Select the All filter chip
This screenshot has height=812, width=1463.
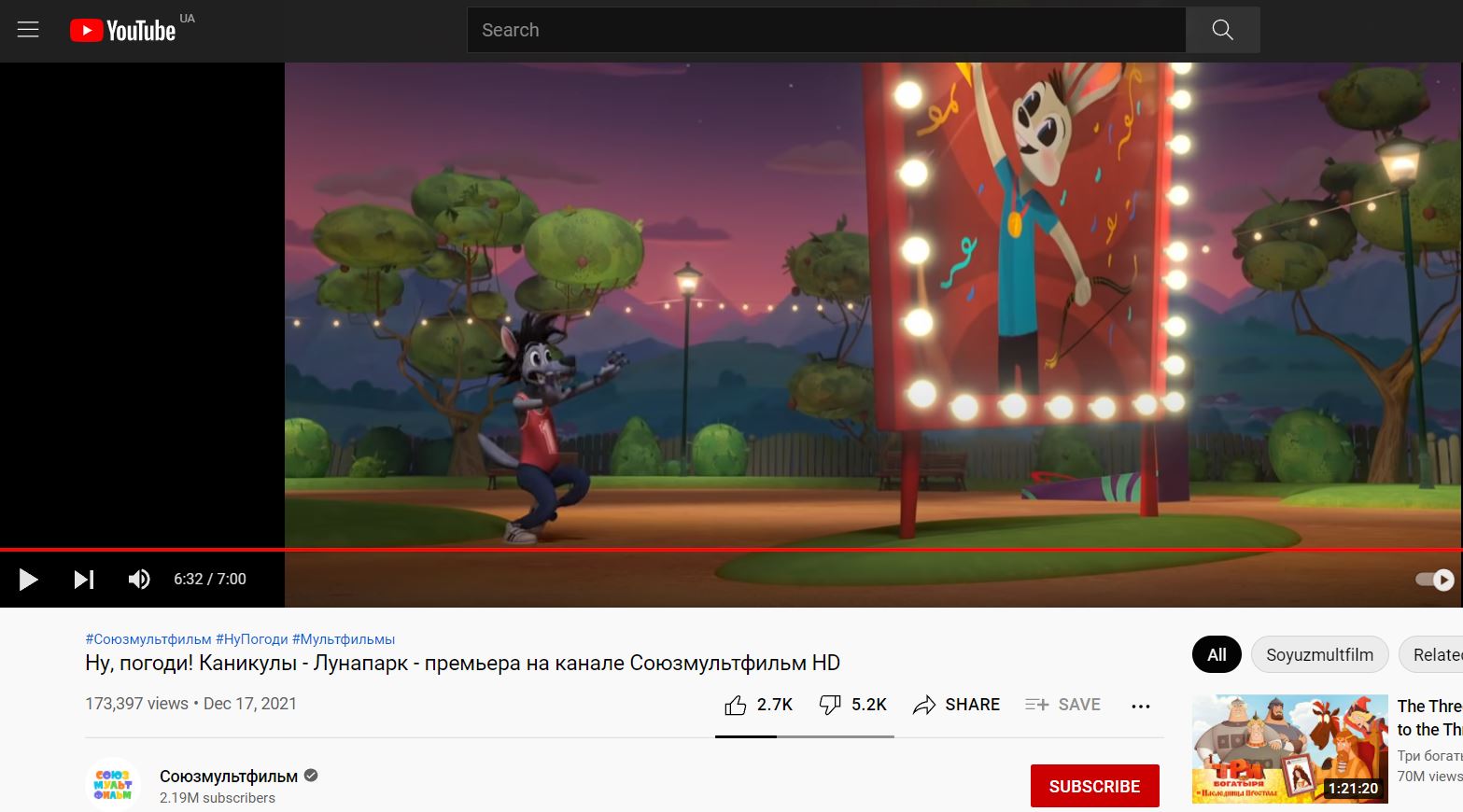click(x=1217, y=654)
